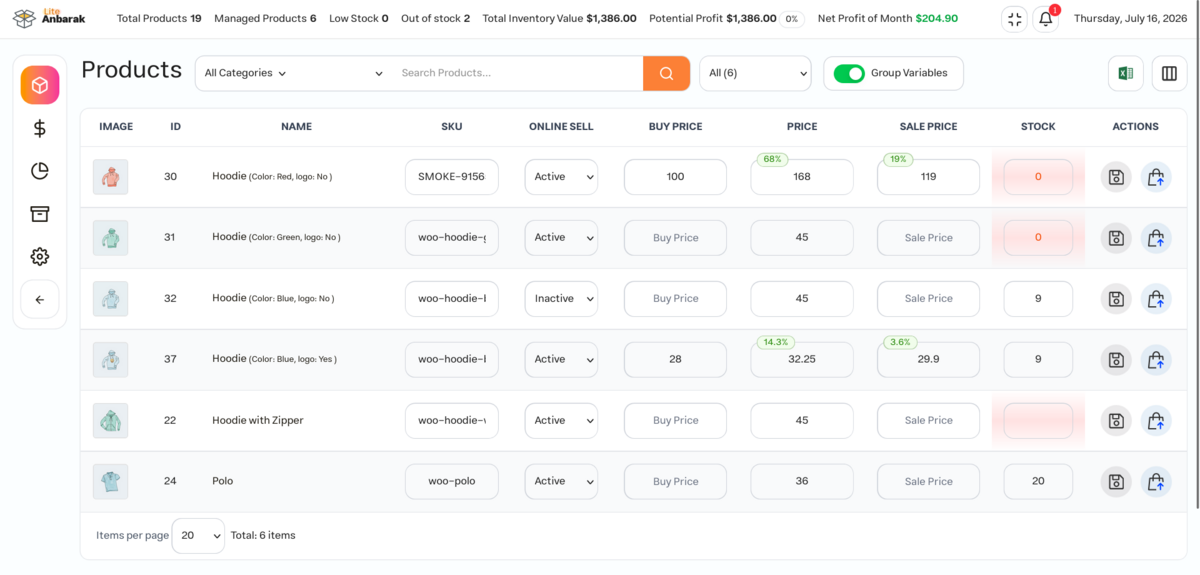
Task: Change online sell status for ID 31
Action: point(561,238)
